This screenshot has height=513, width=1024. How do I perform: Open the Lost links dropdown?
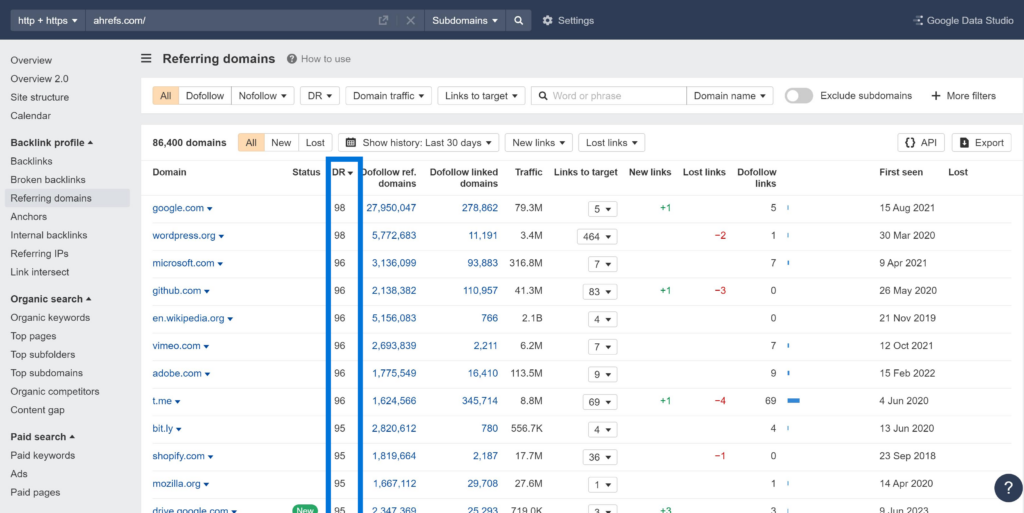coord(612,142)
